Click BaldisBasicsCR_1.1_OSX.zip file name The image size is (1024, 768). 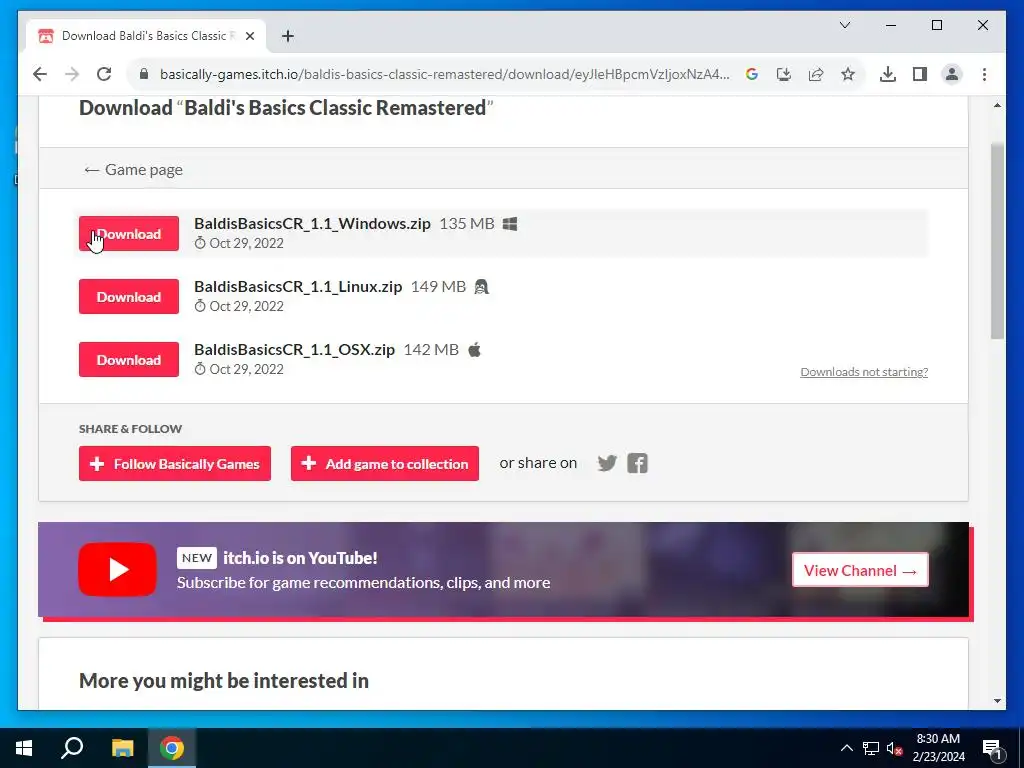point(295,349)
